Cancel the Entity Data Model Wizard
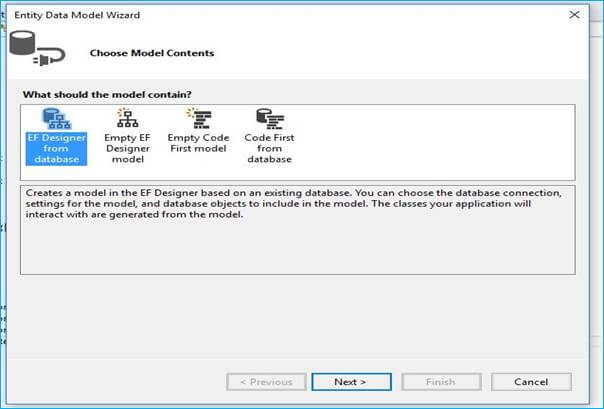The width and height of the screenshot is (604, 409). [x=531, y=381]
